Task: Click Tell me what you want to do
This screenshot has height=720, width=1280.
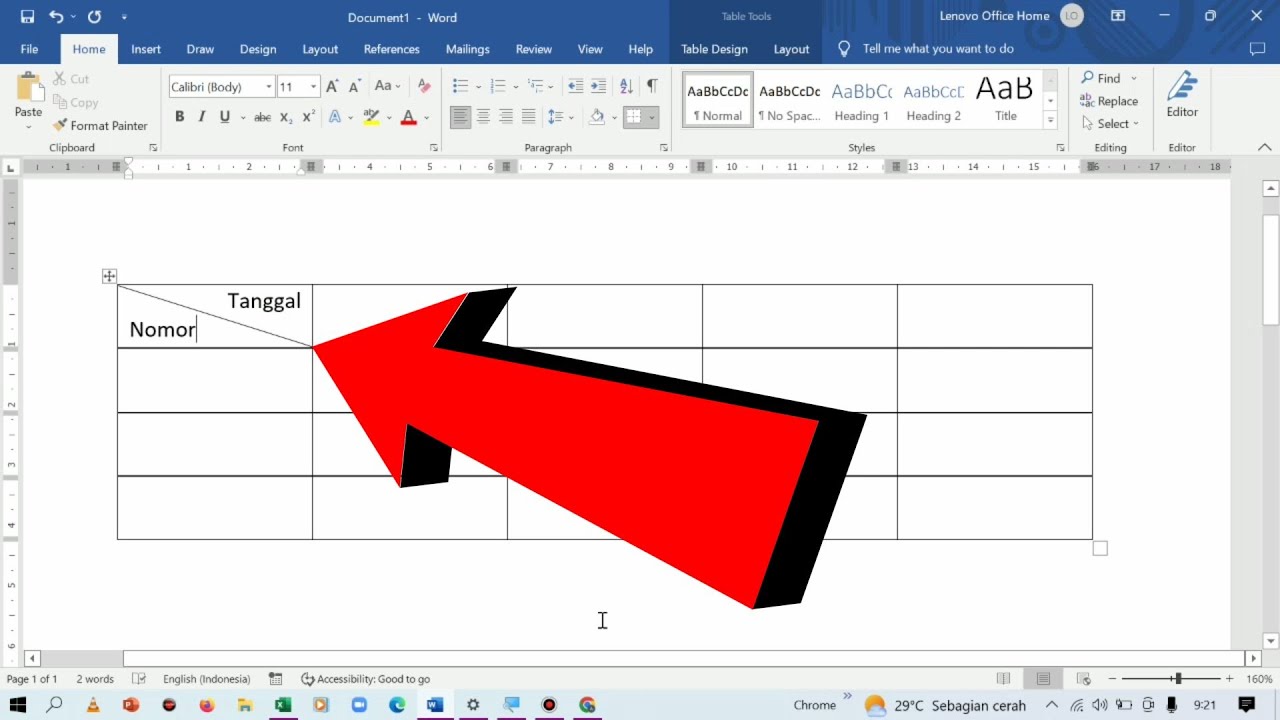Action: pyautogui.click(x=938, y=49)
